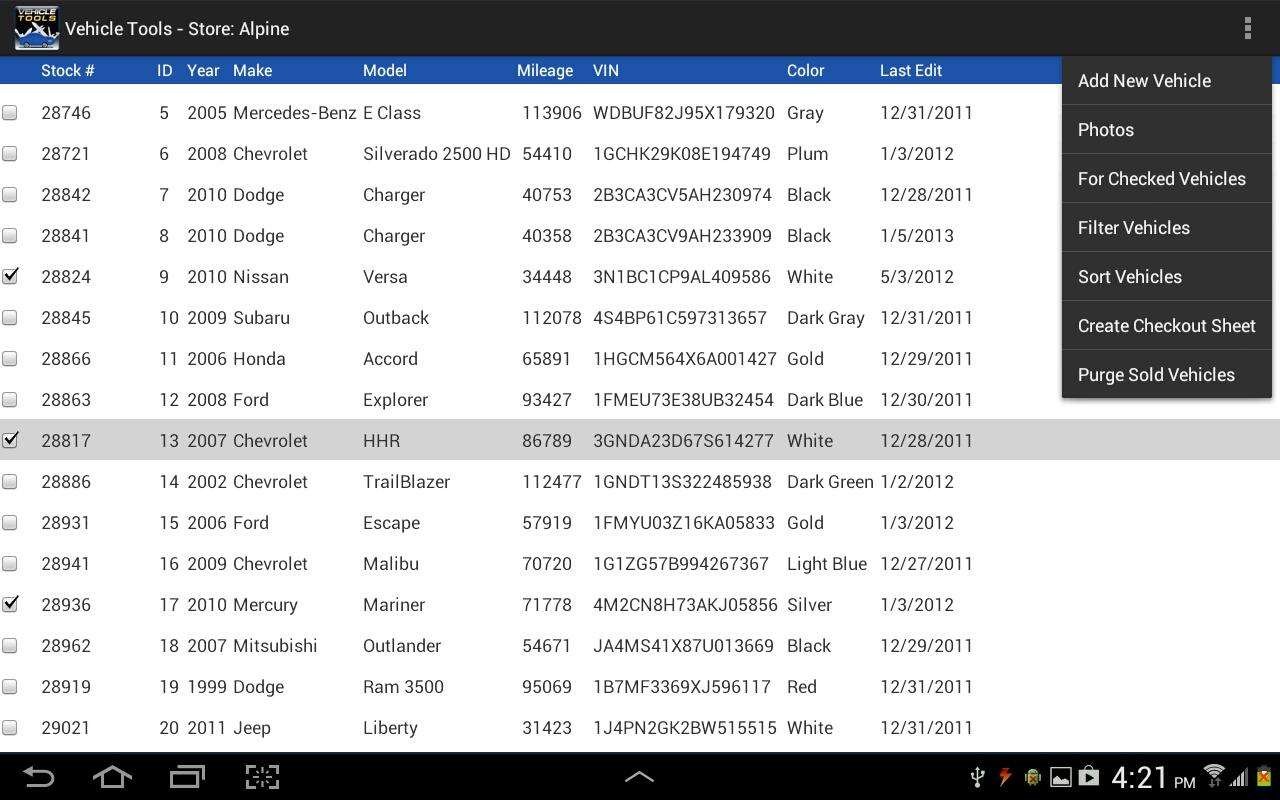Tap the battery status icon
This screenshot has width=1280, height=800.
(x=1265, y=776)
